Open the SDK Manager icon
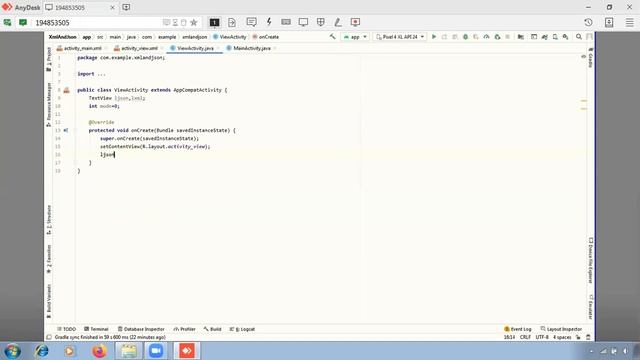This screenshot has width=640, height=360. point(565,37)
